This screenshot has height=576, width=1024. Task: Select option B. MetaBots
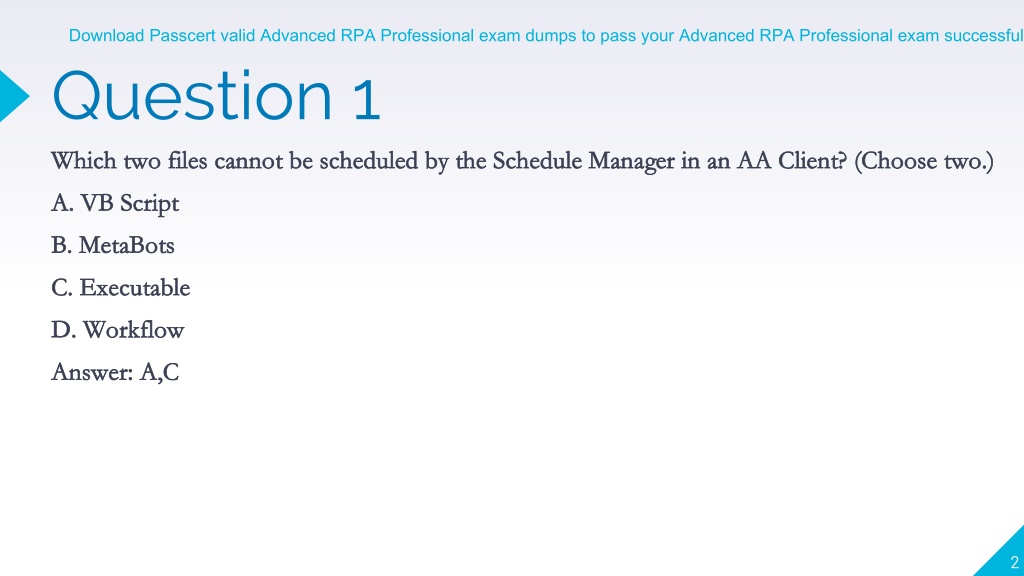[113, 246]
